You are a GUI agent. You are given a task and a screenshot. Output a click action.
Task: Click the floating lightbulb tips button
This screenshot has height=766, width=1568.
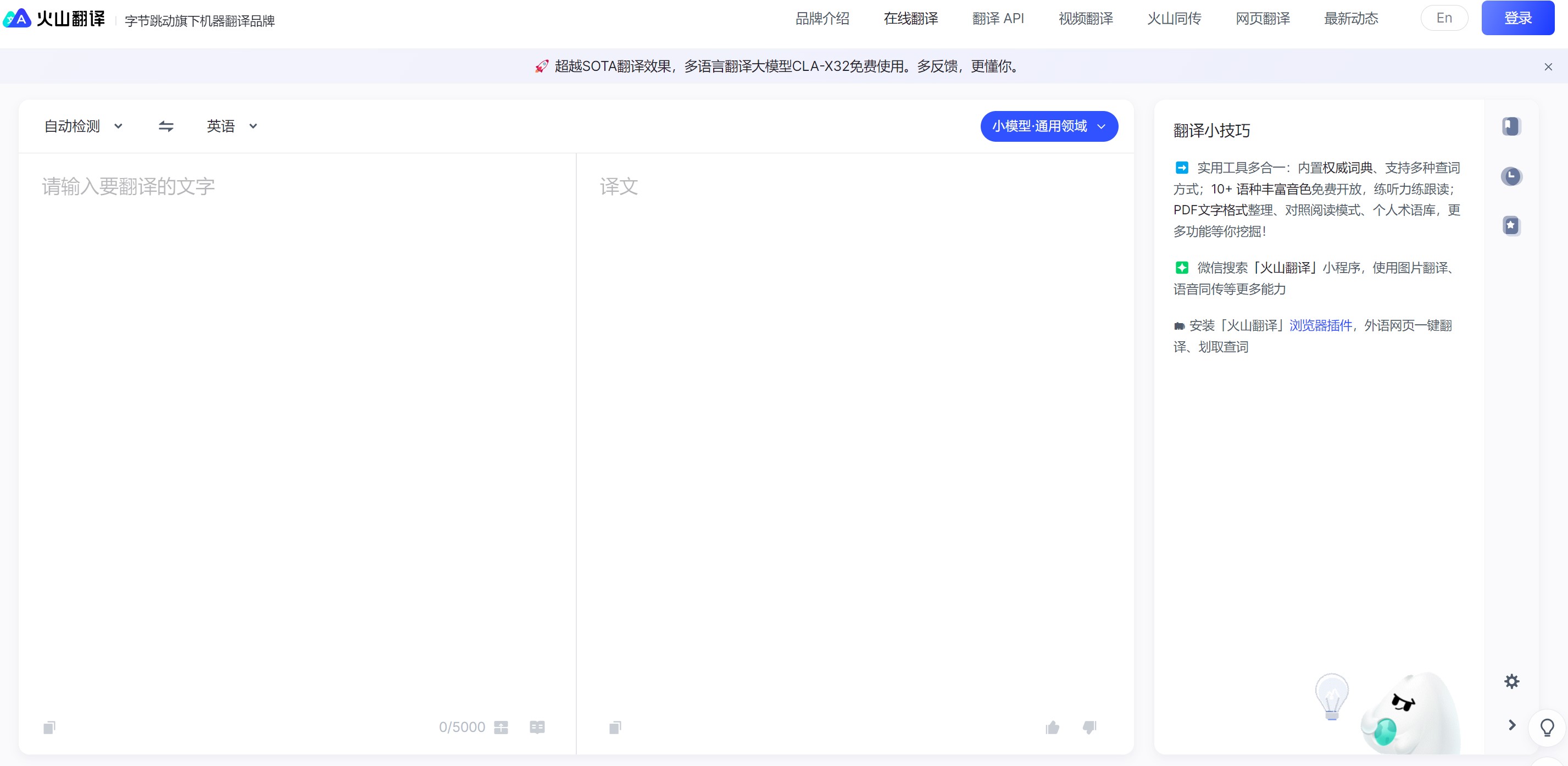coord(1547,727)
